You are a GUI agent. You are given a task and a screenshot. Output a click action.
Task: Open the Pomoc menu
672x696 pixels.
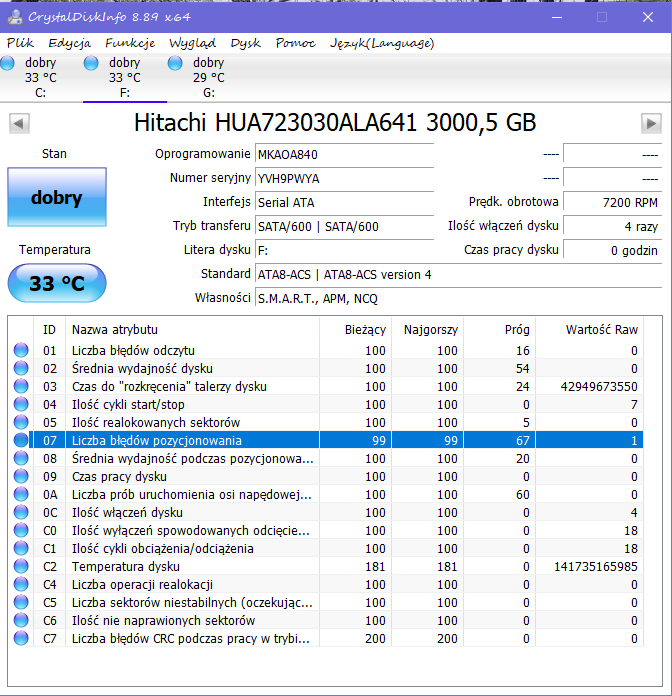click(296, 43)
